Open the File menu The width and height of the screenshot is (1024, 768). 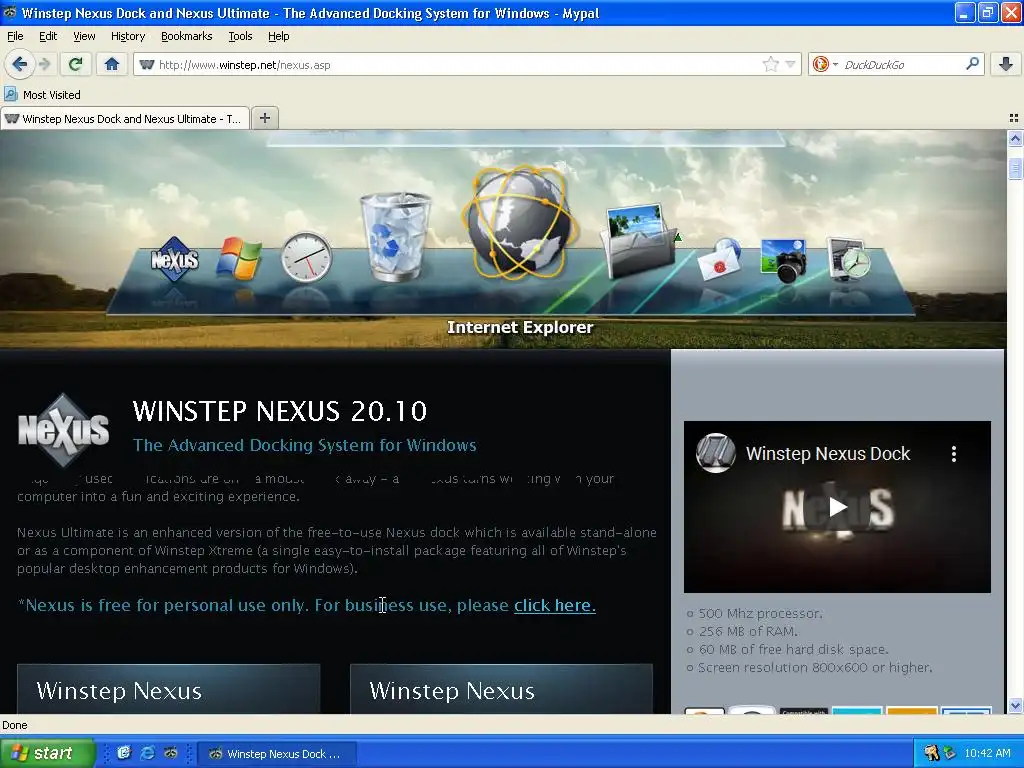(15, 36)
